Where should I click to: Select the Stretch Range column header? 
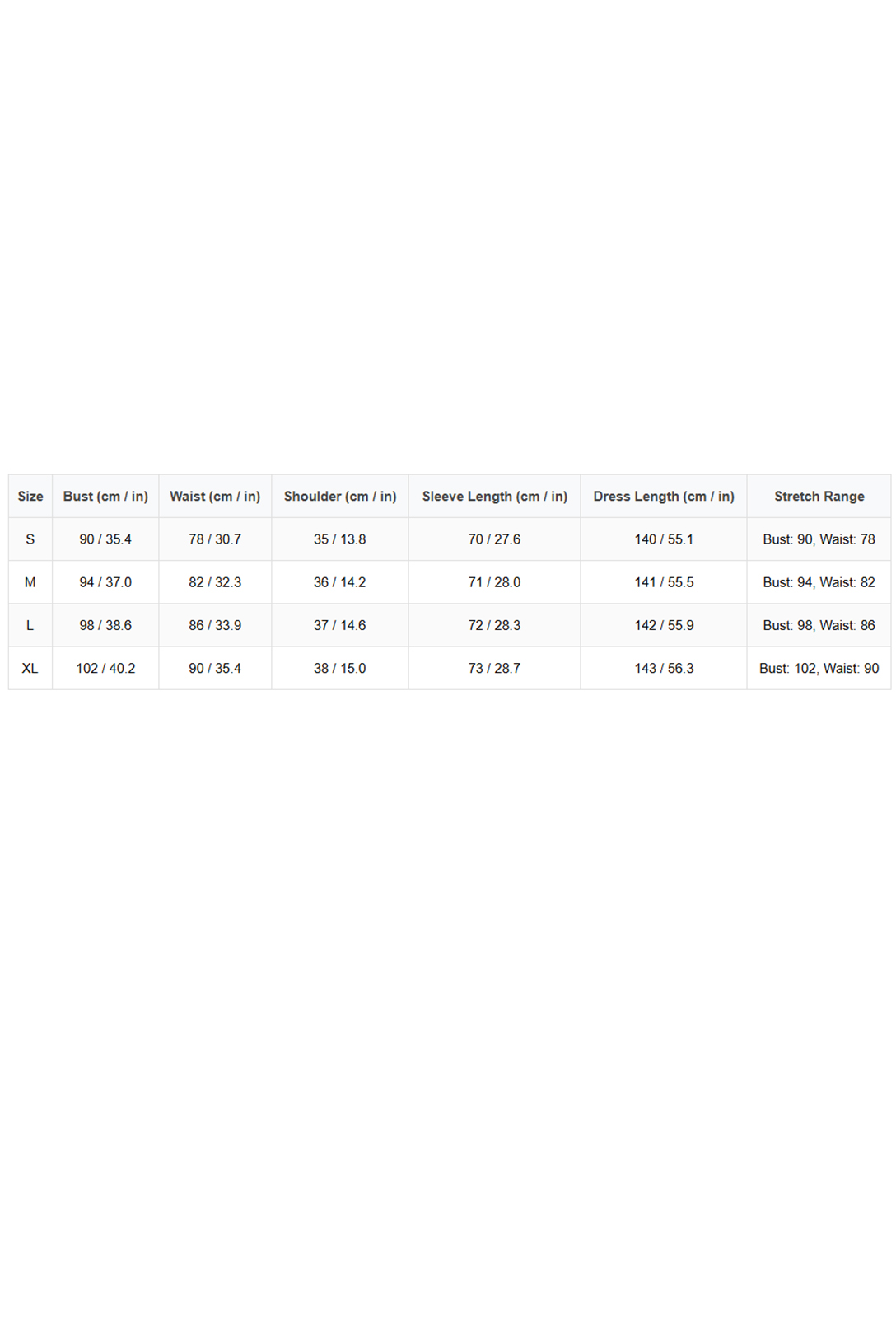(819, 496)
